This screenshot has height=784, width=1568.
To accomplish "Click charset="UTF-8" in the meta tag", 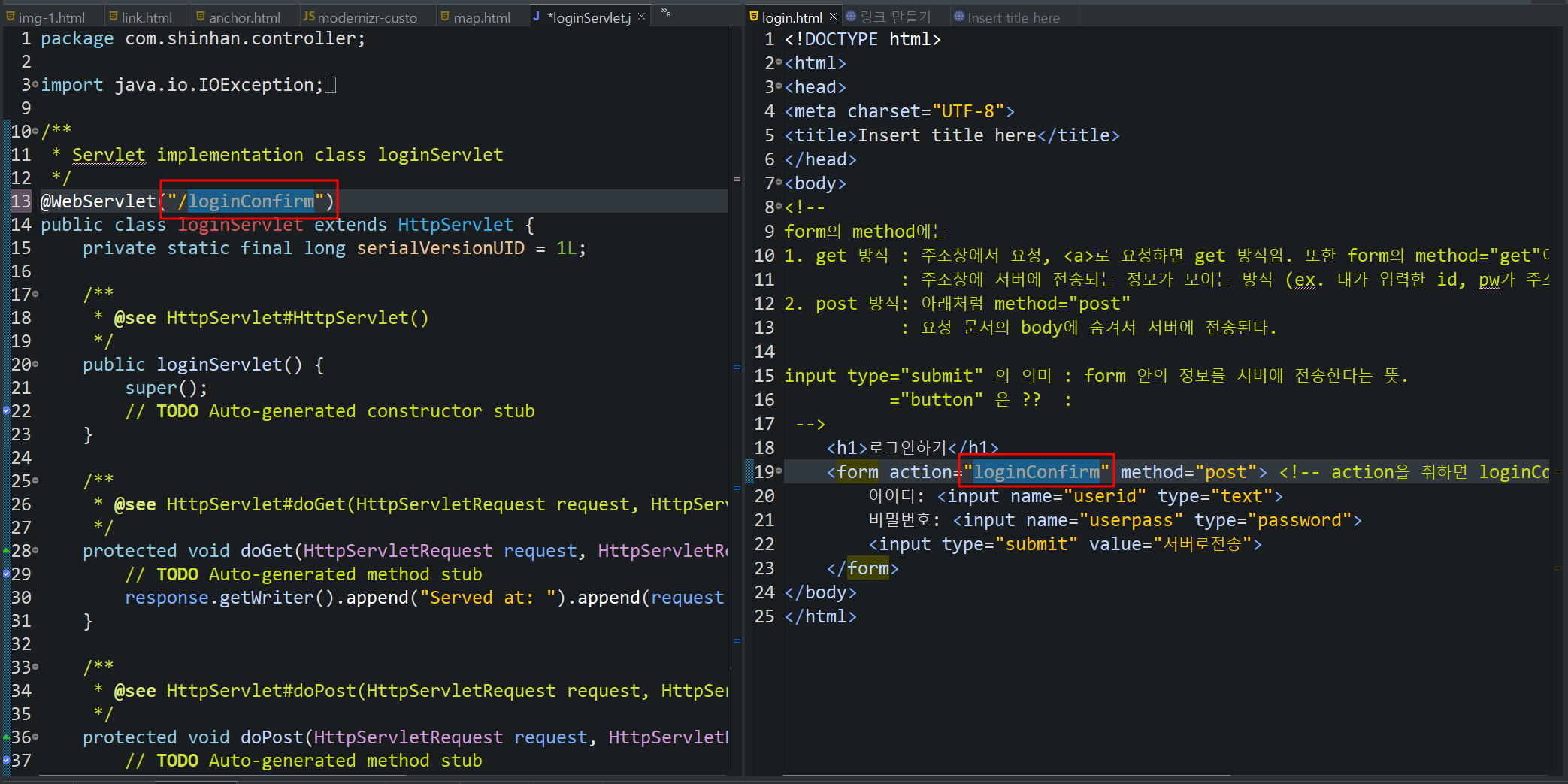I will (925, 111).
